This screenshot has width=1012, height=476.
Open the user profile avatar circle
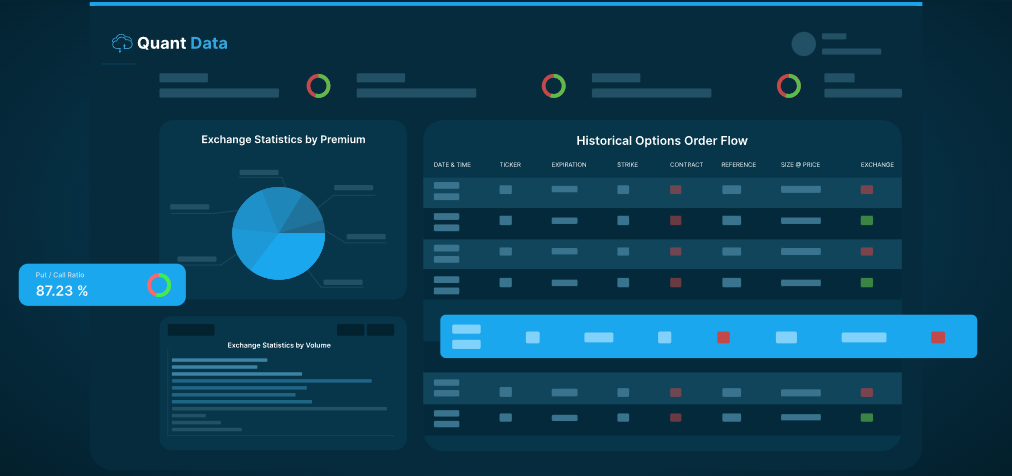pos(804,44)
